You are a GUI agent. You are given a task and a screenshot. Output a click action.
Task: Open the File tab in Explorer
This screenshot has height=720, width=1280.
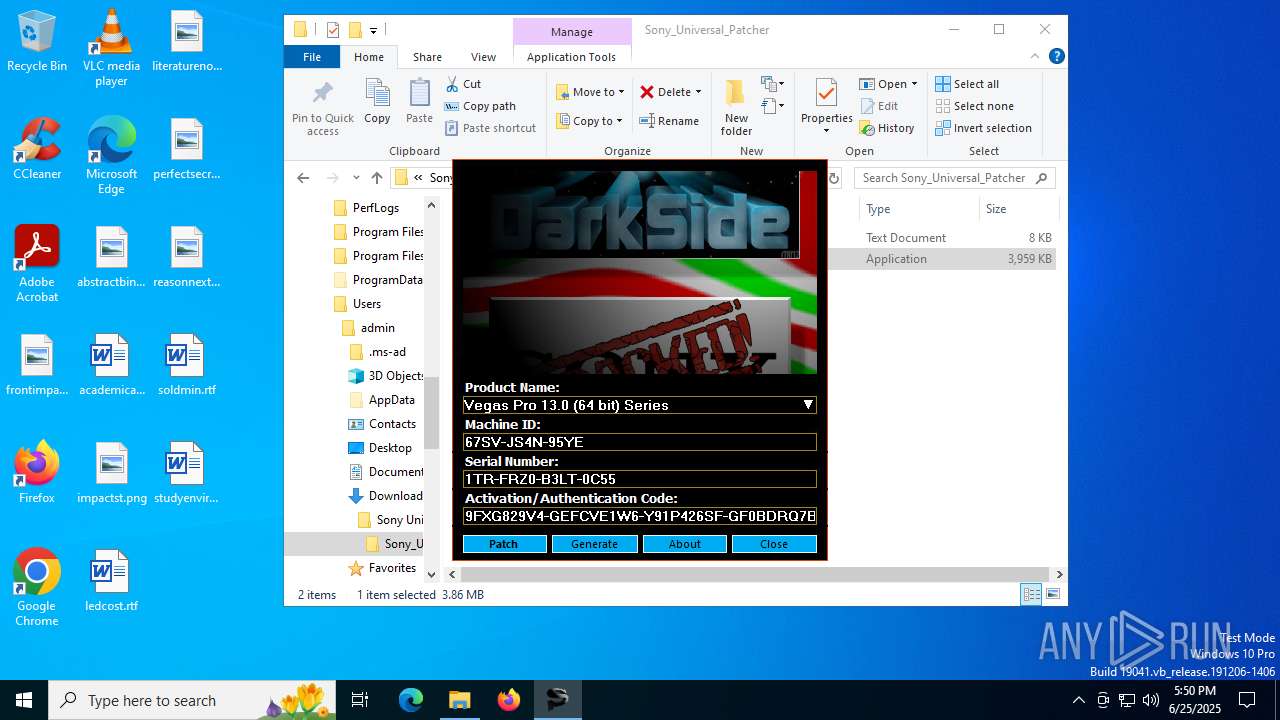coord(312,57)
